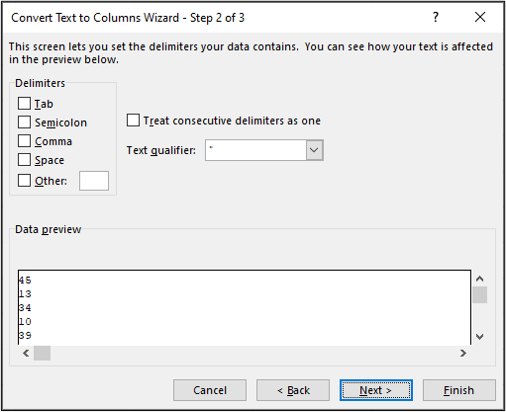This screenshot has height=412, width=506.
Task: Select the value 10 in data preview
Action: click(25, 321)
